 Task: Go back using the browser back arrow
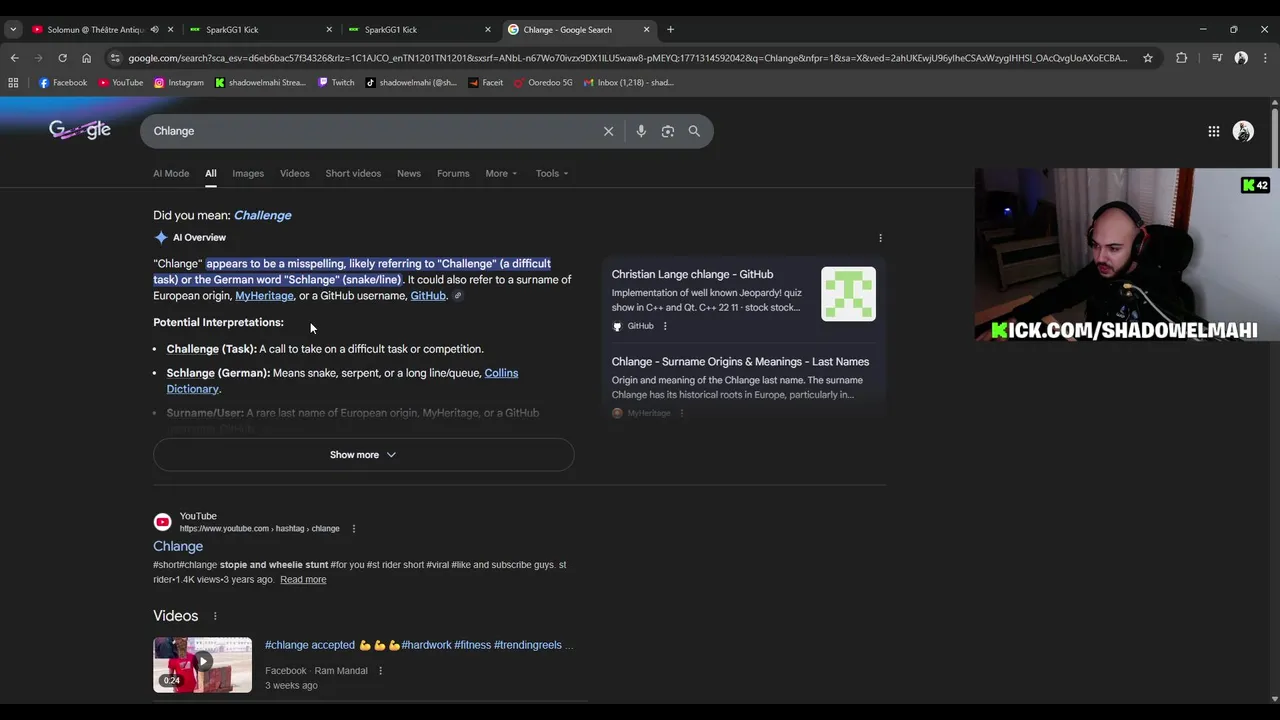coord(14,58)
